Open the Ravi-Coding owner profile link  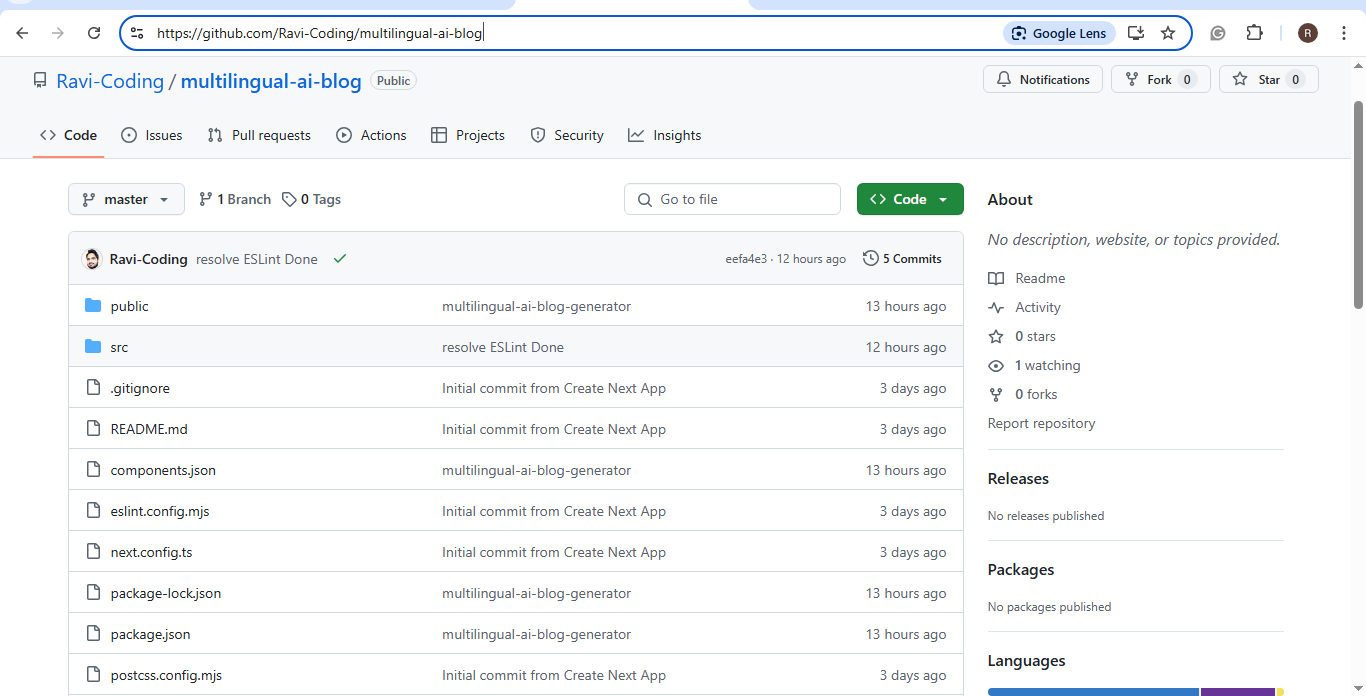click(110, 81)
